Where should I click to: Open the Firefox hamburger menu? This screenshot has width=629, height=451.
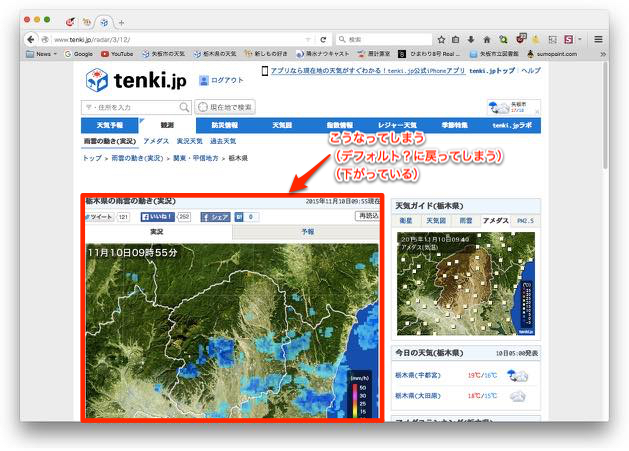coord(598,39)
